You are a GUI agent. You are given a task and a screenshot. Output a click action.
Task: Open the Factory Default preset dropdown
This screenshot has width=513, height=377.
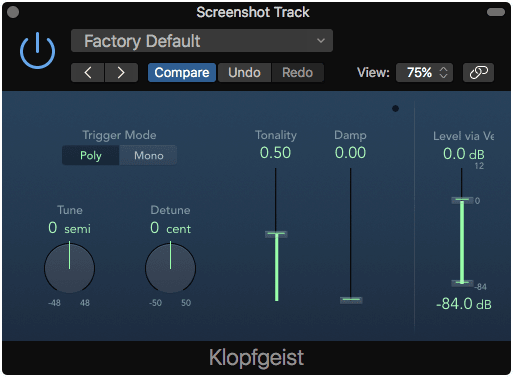tap(202, 41)
